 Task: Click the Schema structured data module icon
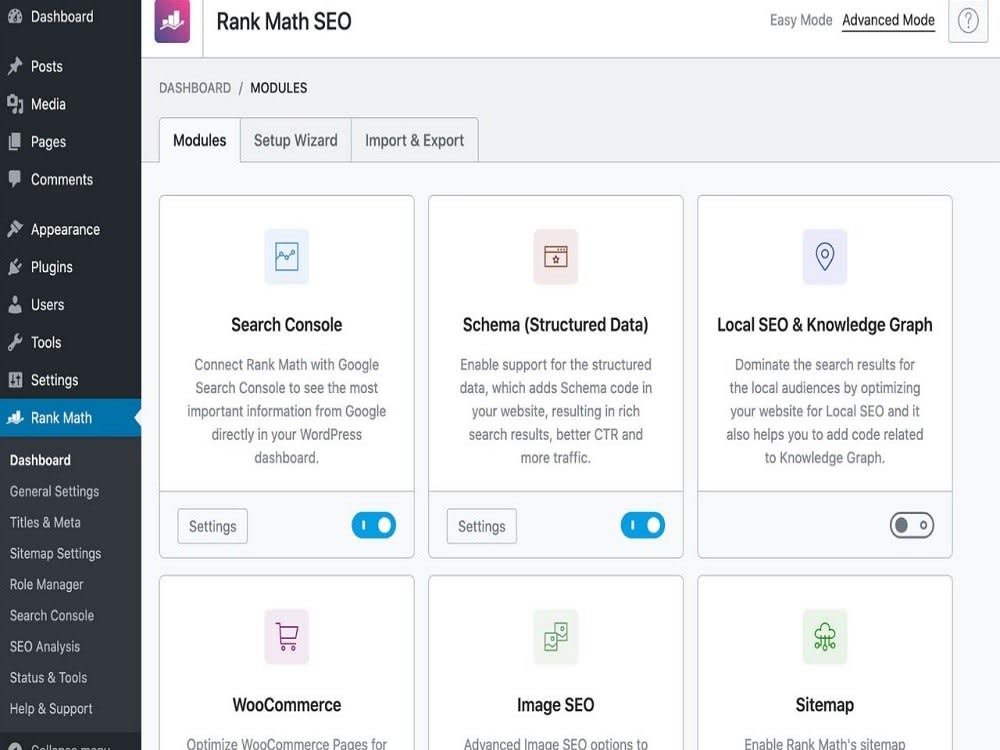point(555,256)
